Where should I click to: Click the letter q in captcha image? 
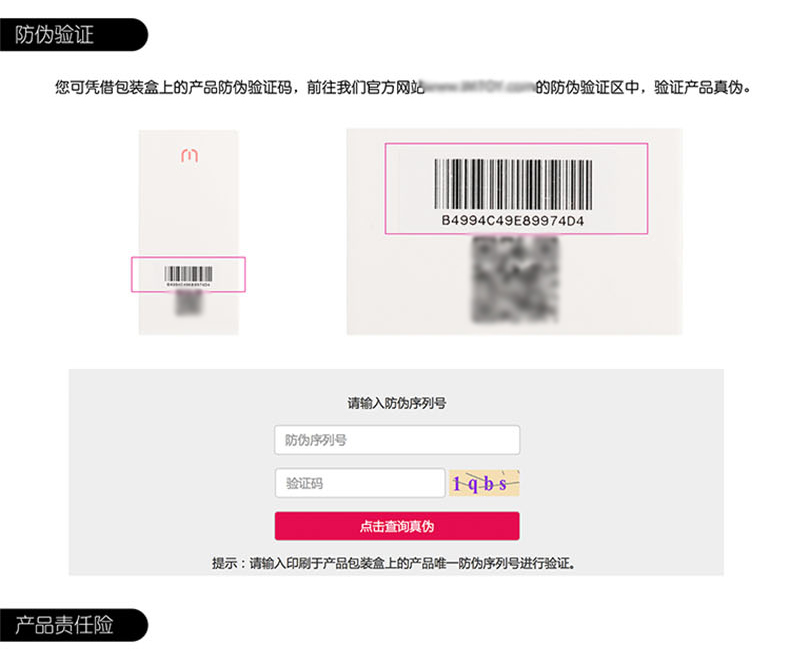click(x=473, y=484)
